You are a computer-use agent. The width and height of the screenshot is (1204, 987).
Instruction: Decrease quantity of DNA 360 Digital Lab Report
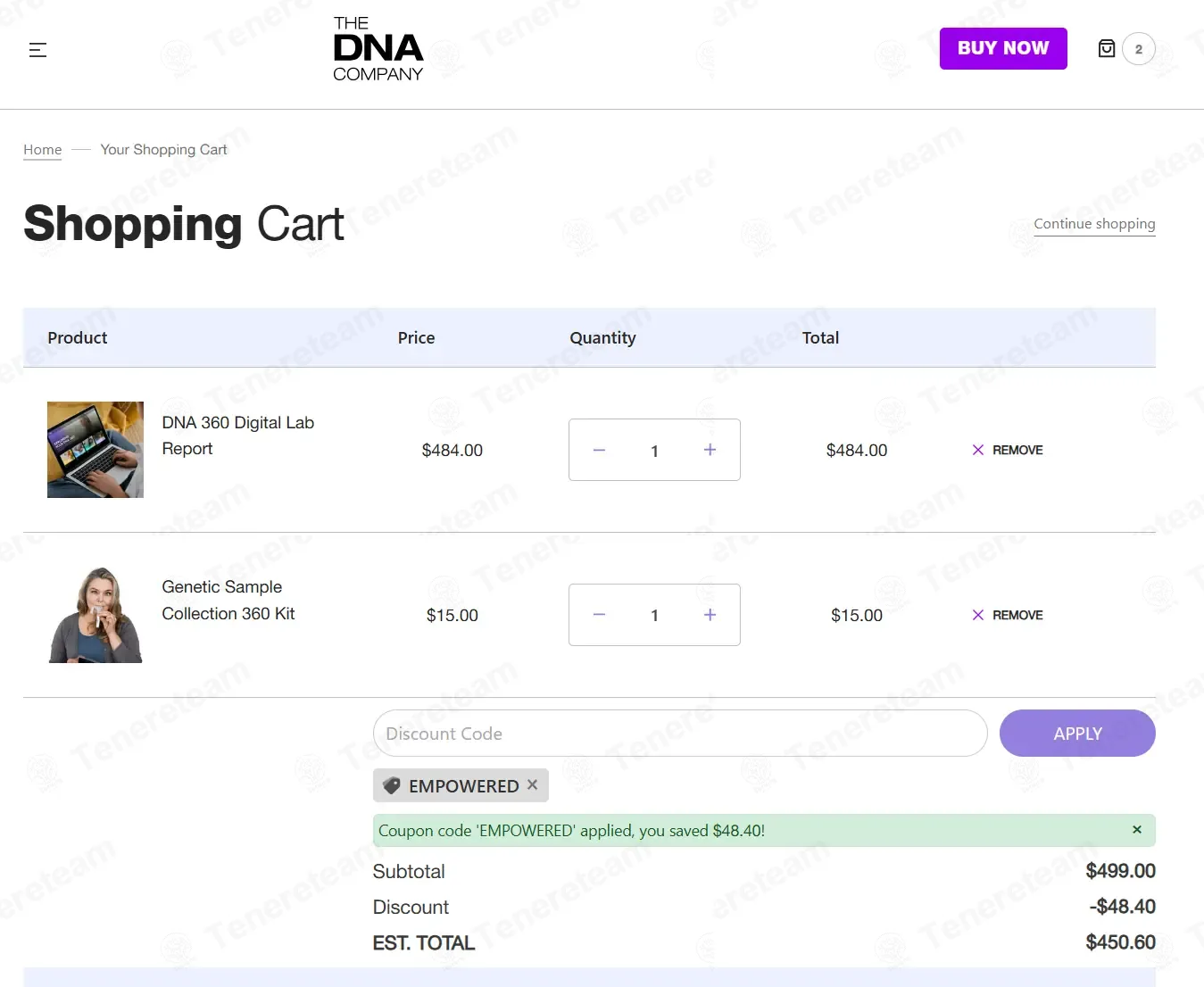click(599, 450)
